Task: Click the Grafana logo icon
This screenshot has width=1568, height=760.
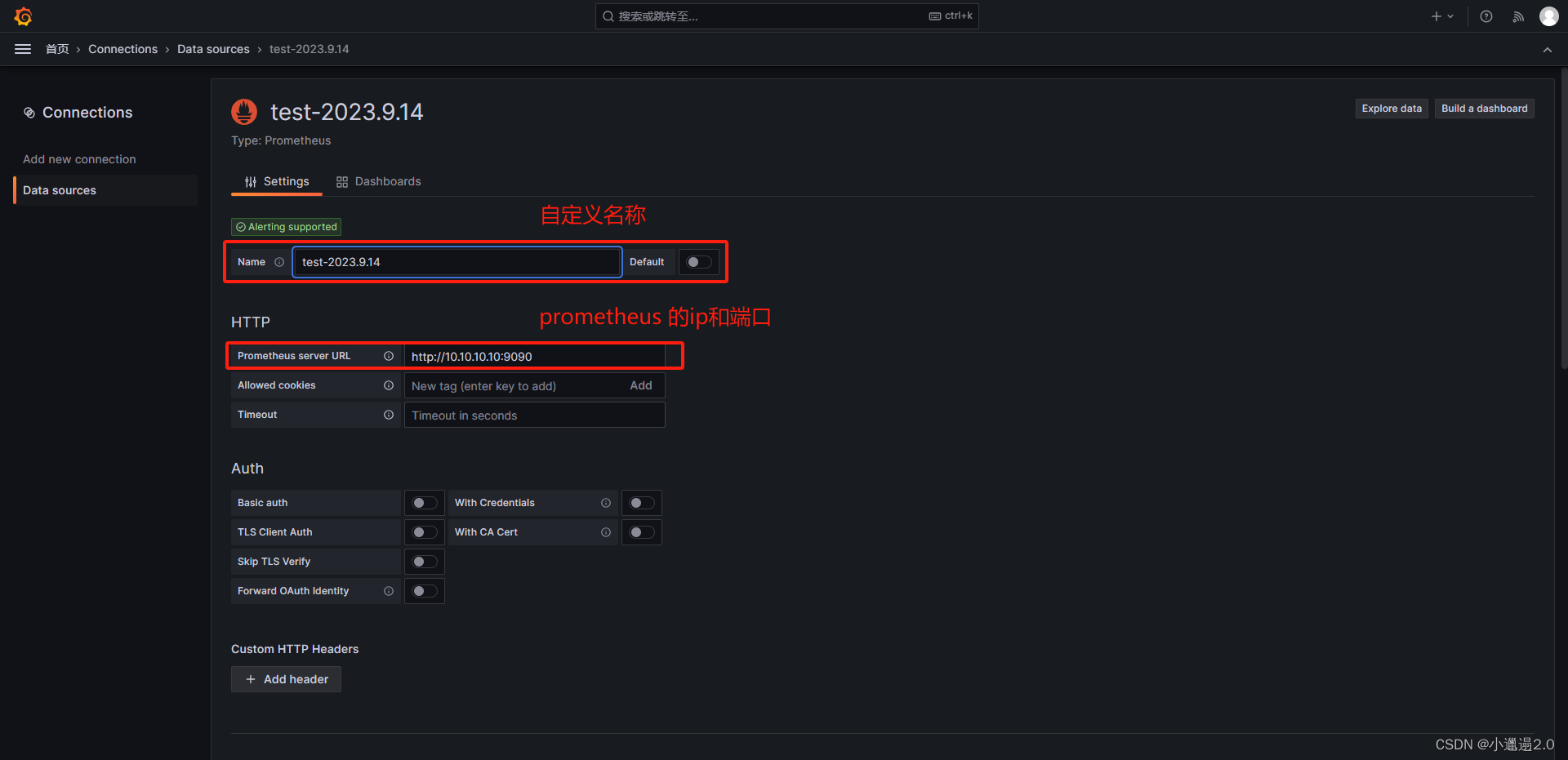Action: coord(23,16)
